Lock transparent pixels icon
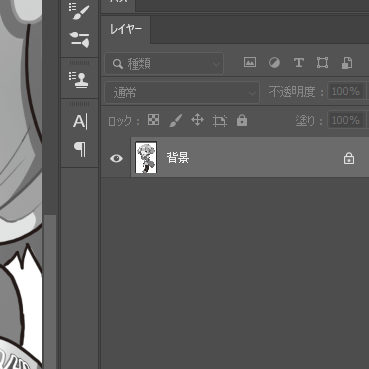This screenshot has height=369, width=369. tap(153, 120)
